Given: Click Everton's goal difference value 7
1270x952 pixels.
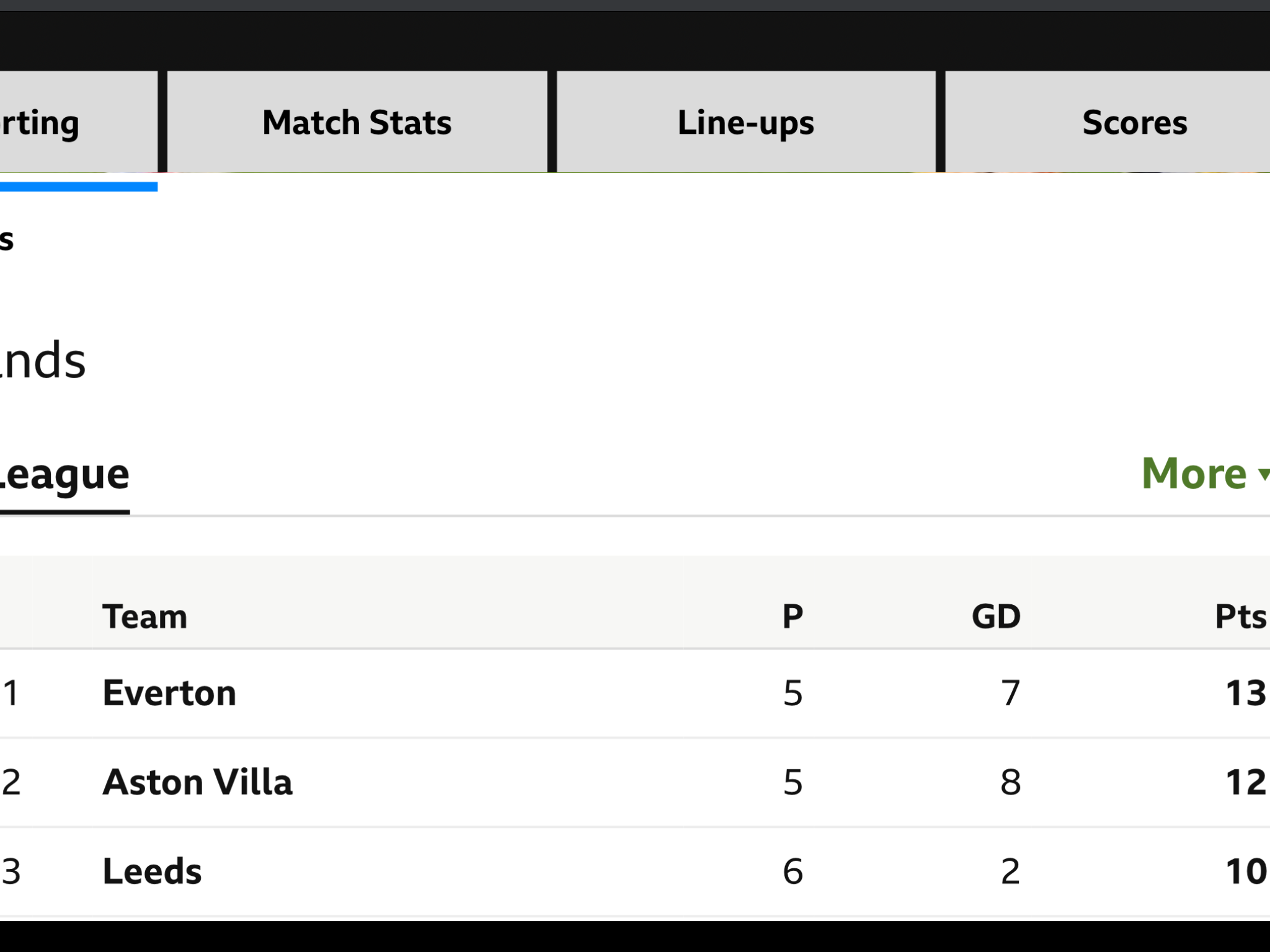Looking at the screenshot, I should point(1011,693).
